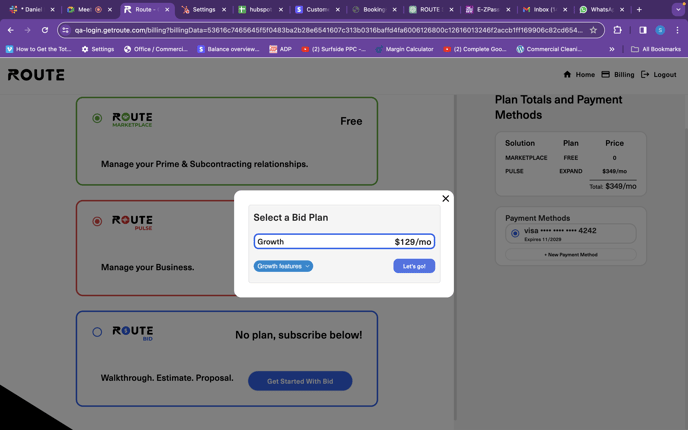Go to Home in top navigation
Image resolution: width=688 pixels, height=430 pixels.
coord(579,75)
